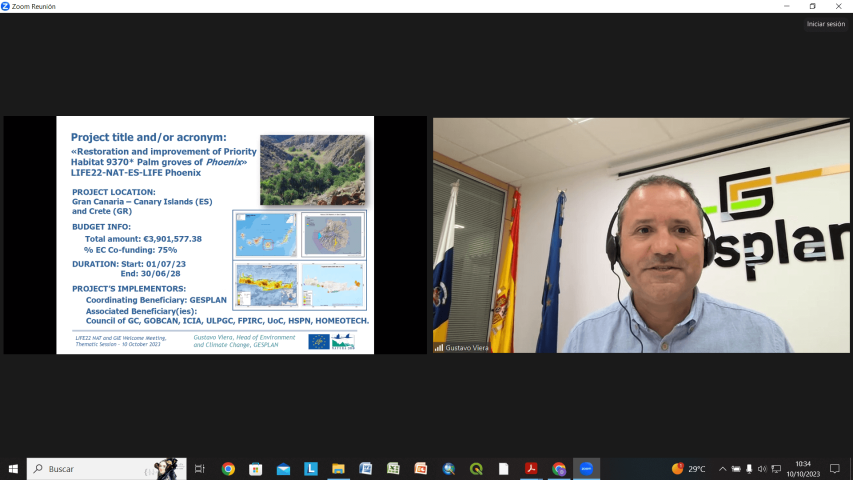Open File Explorer from the taskbar
Viewport: 853px width, 480px height.
338,469
